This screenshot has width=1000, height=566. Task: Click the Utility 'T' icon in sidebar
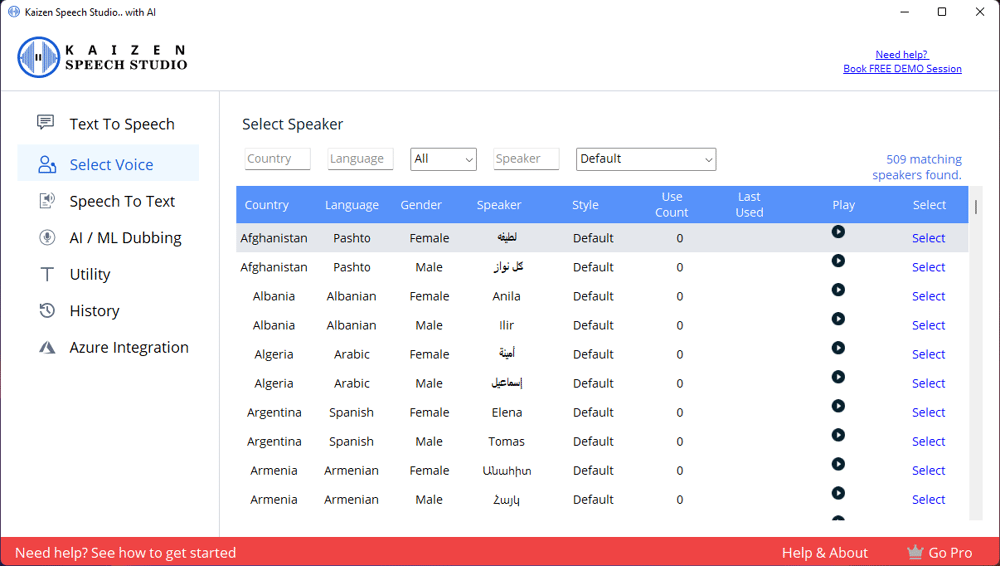46,274
